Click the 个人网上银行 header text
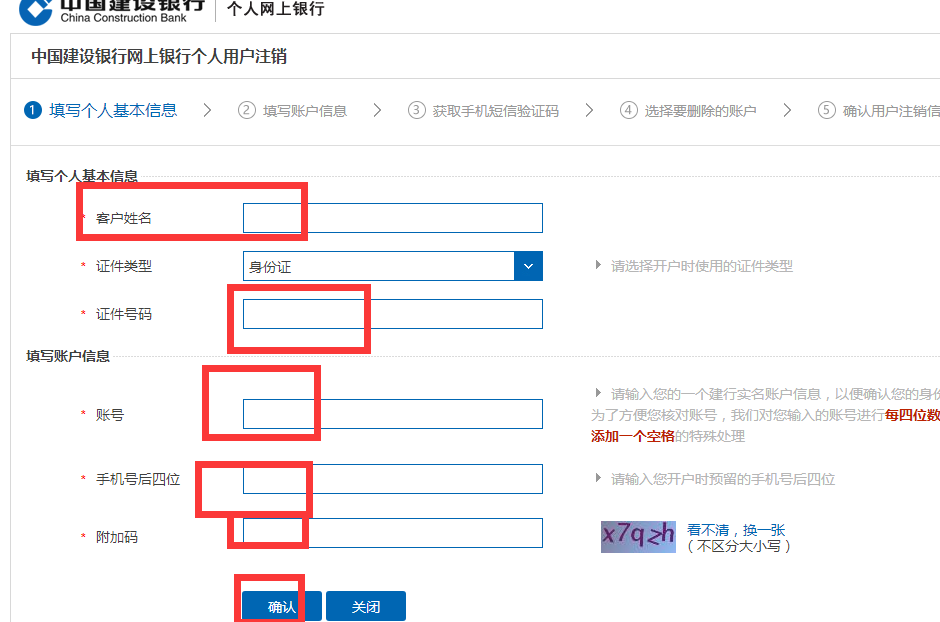Image resolution: width=940 pixels, height=622 pixels. pos(275,9)
